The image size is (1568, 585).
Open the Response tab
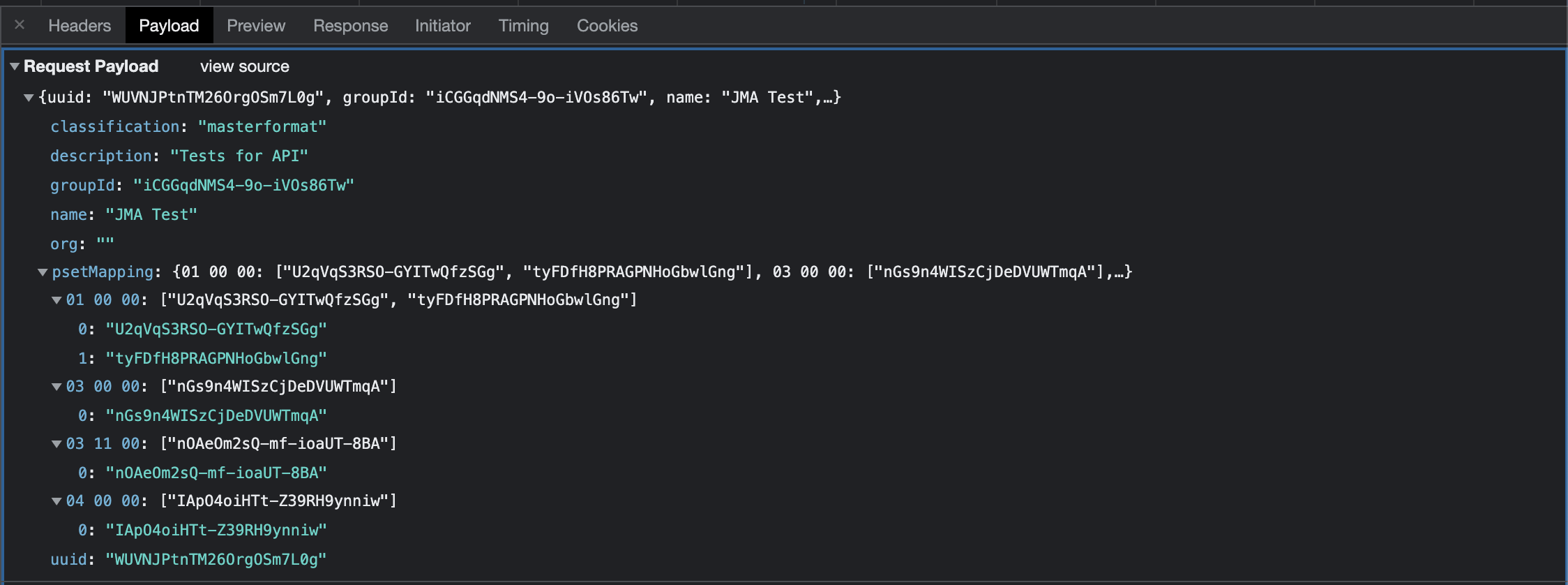tap(350, 26)
